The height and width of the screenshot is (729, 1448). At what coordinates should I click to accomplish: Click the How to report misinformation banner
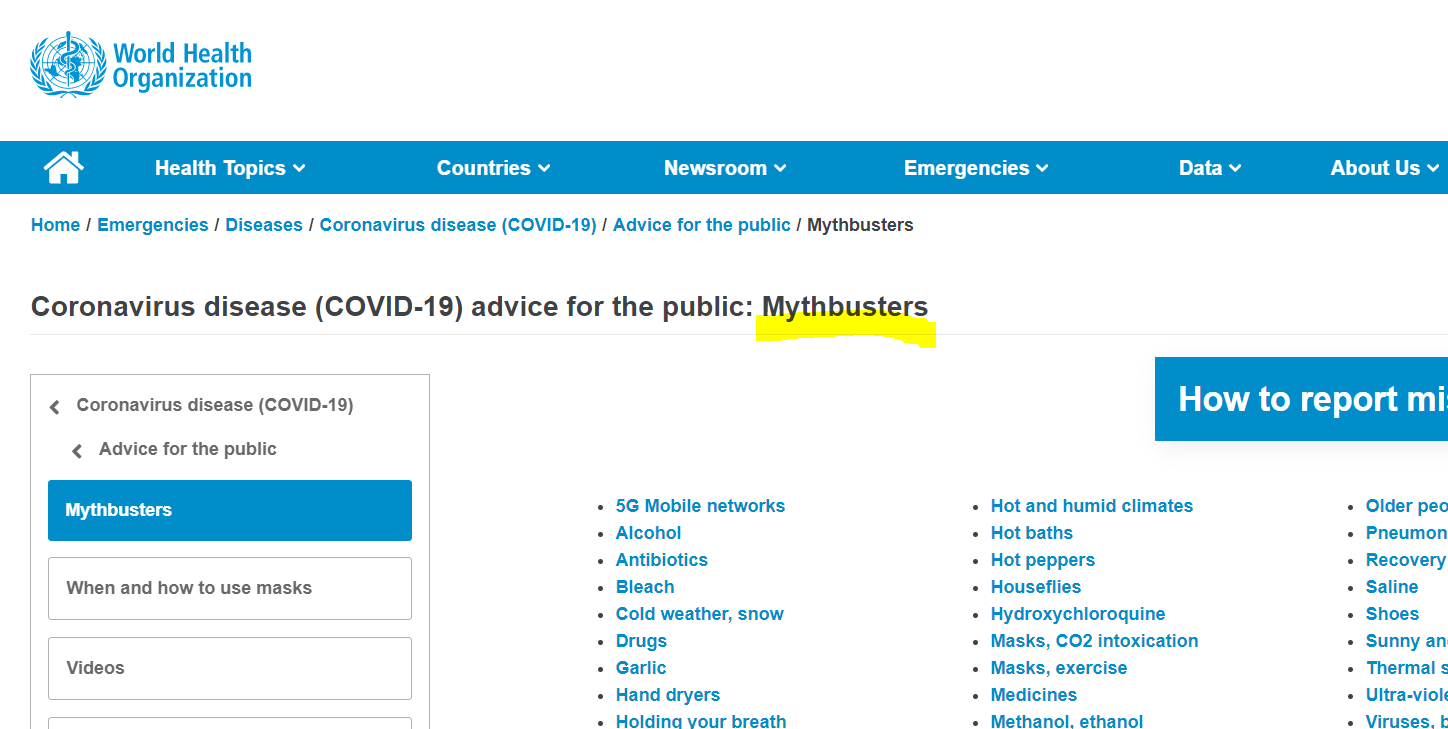[1301, 399]
